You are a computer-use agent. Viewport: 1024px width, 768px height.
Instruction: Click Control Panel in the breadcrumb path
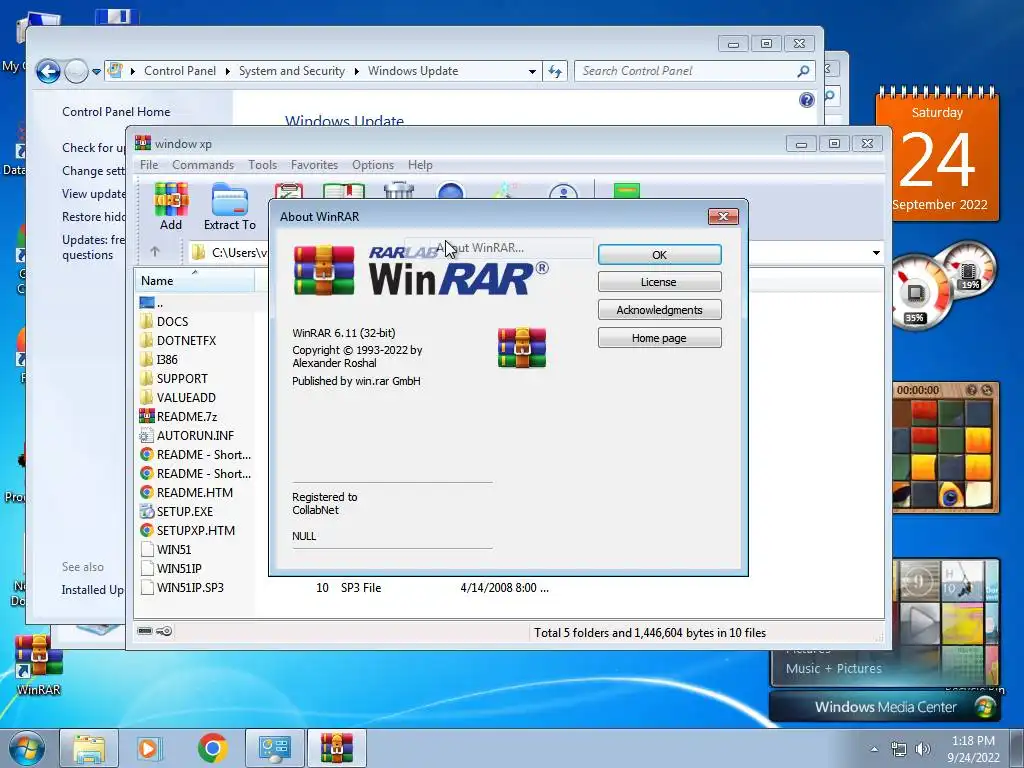tap(180, 71)
